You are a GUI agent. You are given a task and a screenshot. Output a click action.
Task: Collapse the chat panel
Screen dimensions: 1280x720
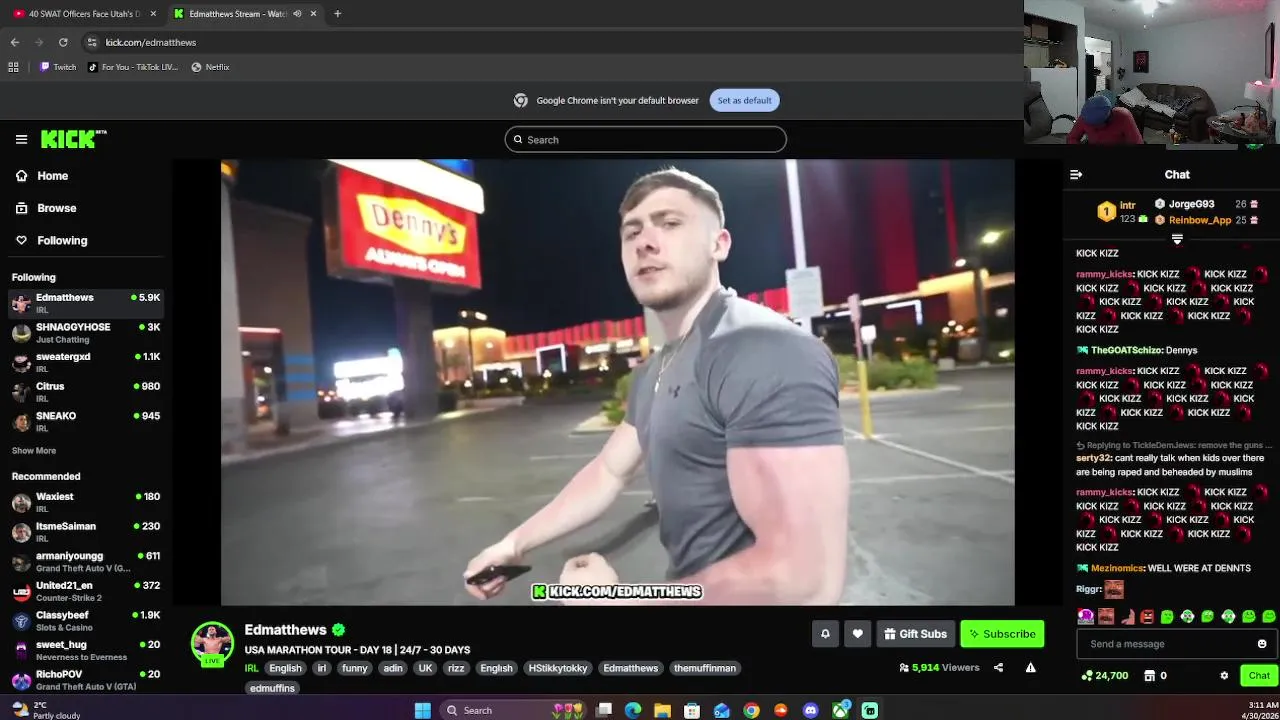coord(1076,174)
